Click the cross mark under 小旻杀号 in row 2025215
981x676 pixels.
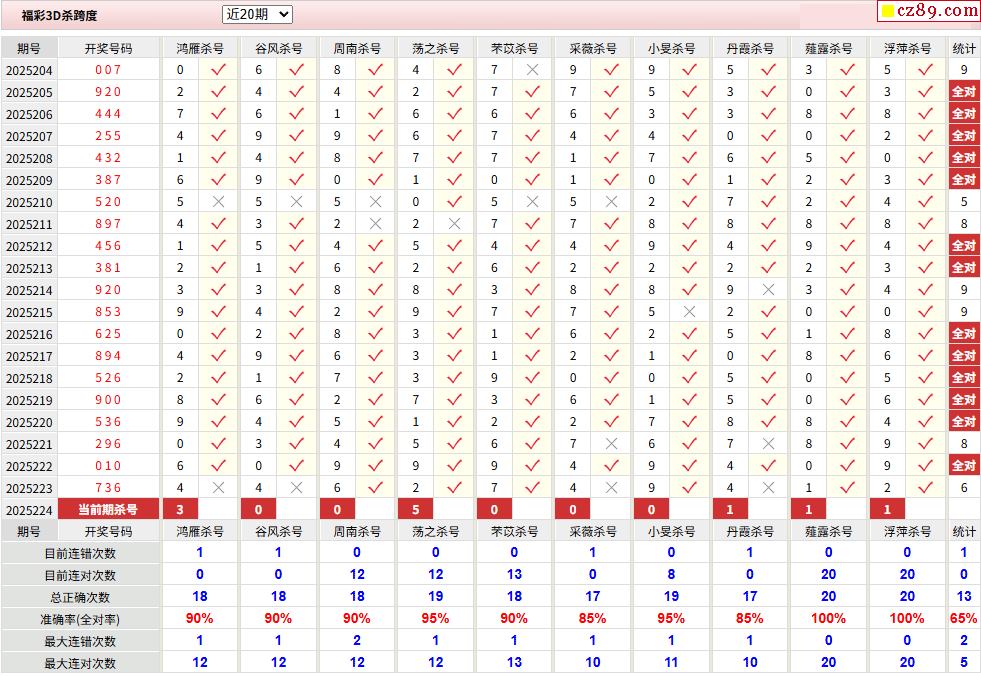(689, 312)
